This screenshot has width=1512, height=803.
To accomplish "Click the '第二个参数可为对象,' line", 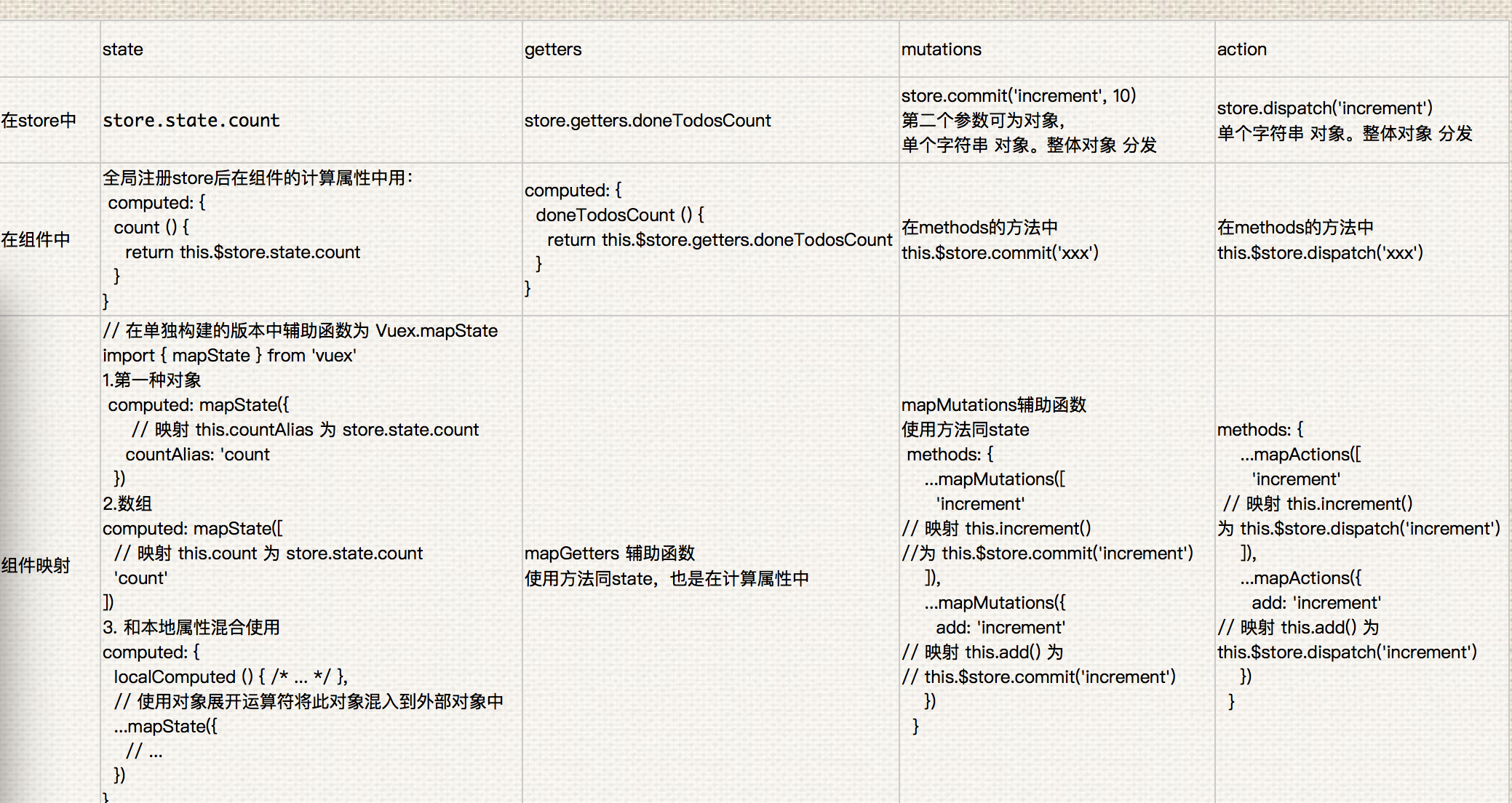I will (x=983, y=121).
